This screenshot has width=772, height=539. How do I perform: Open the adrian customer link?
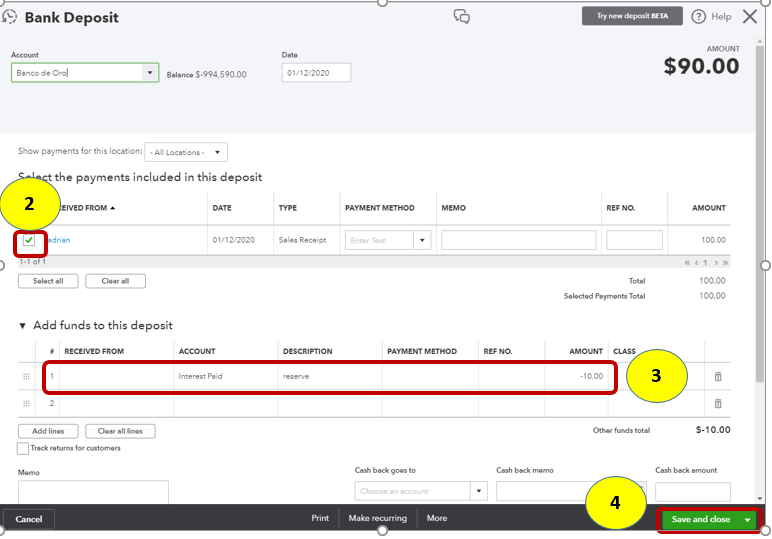click(x=59, y=240)
